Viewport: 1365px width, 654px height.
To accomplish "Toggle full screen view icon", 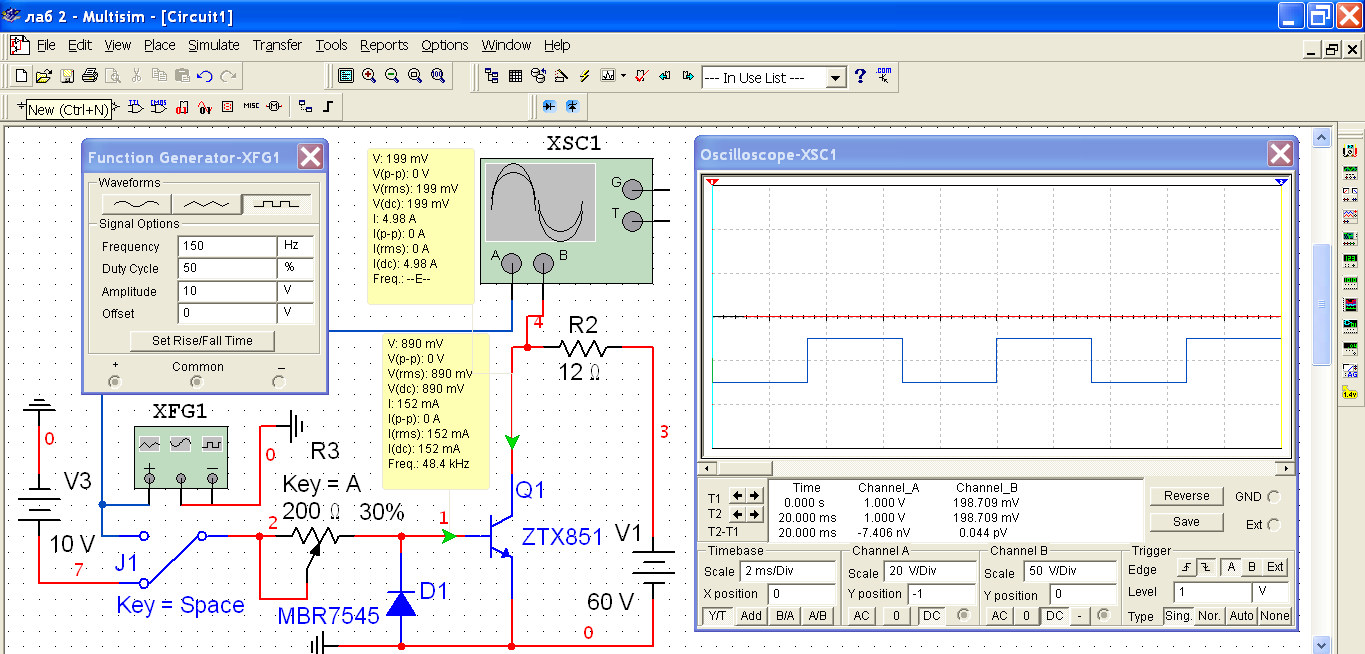I will click(345, 76).
